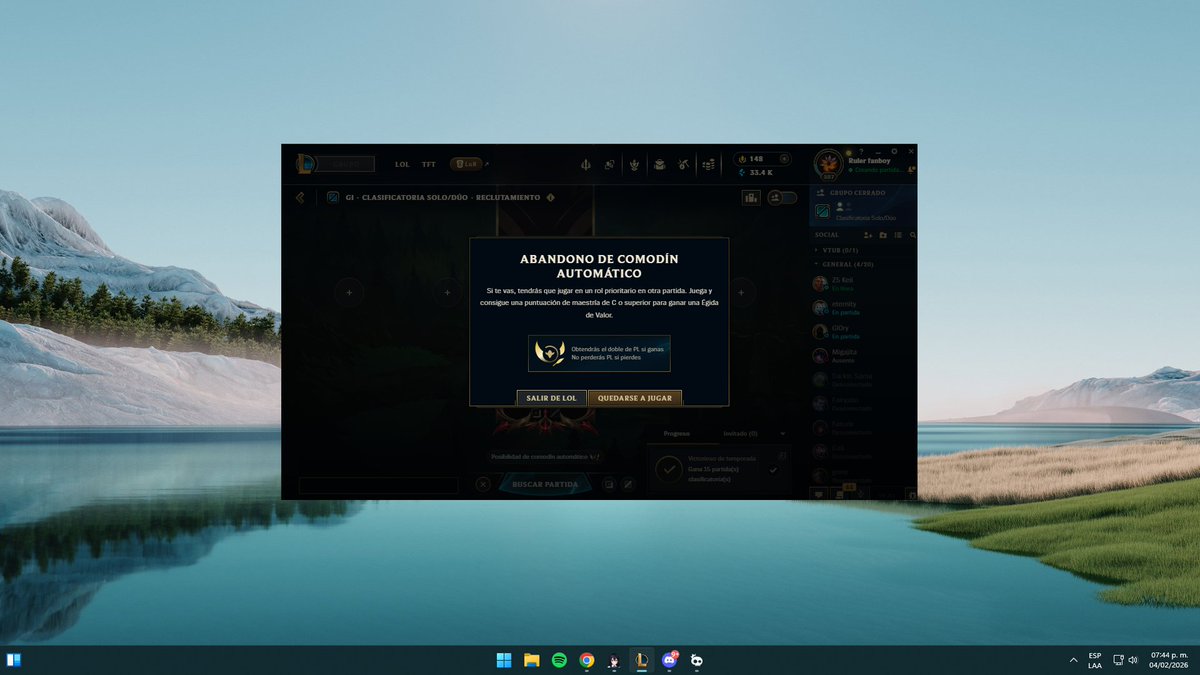Click the rightmost empty party slot plus
The height and width of the screenshot is (675, 1200).
(x=741, y=292)
